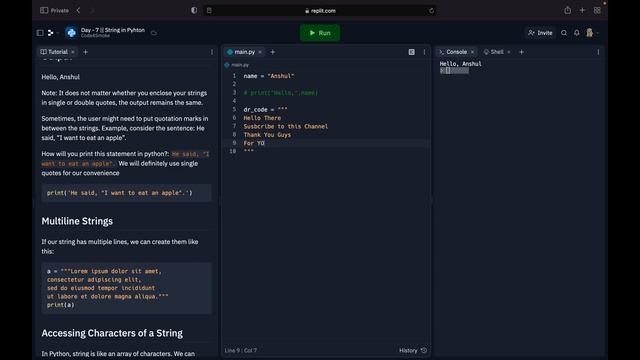Click the cloud sync status icon

pyautogui.click(x=154, y=33)
